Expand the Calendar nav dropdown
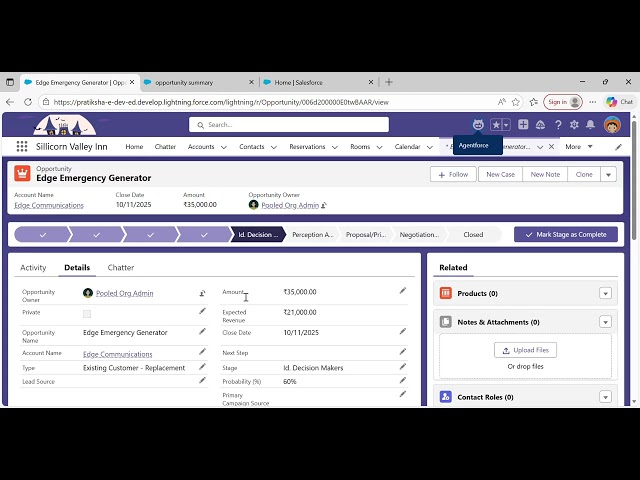This screenshot has height=480, width=640. coord(429,147)
